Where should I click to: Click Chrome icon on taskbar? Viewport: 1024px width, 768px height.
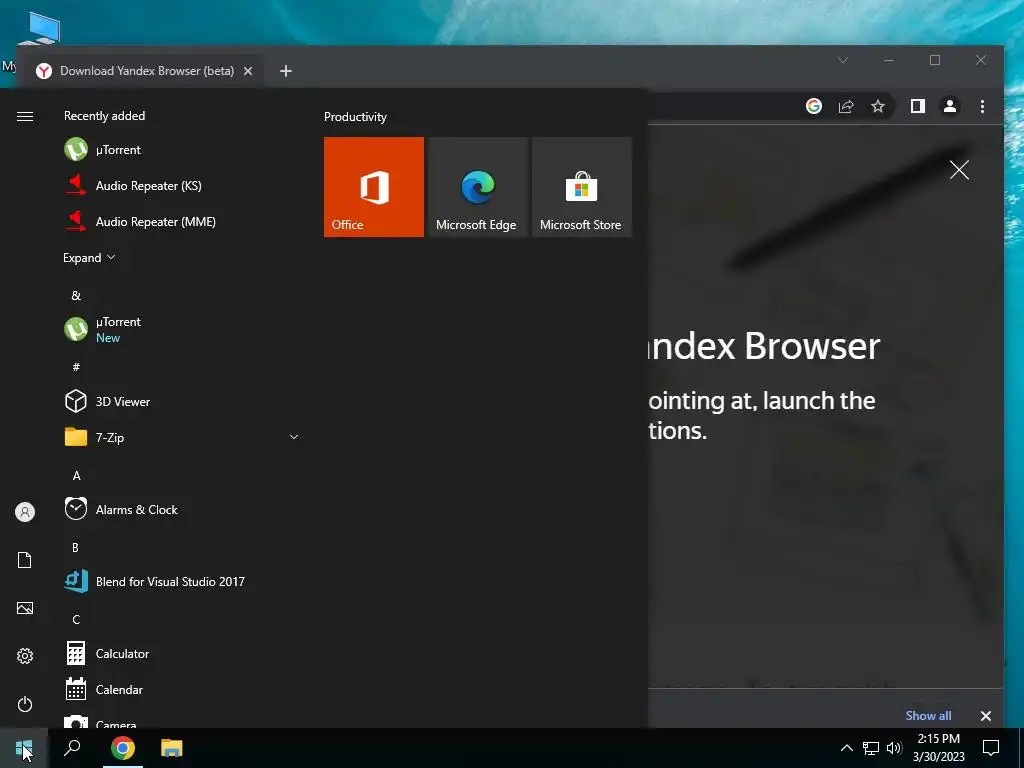point(122,748)
